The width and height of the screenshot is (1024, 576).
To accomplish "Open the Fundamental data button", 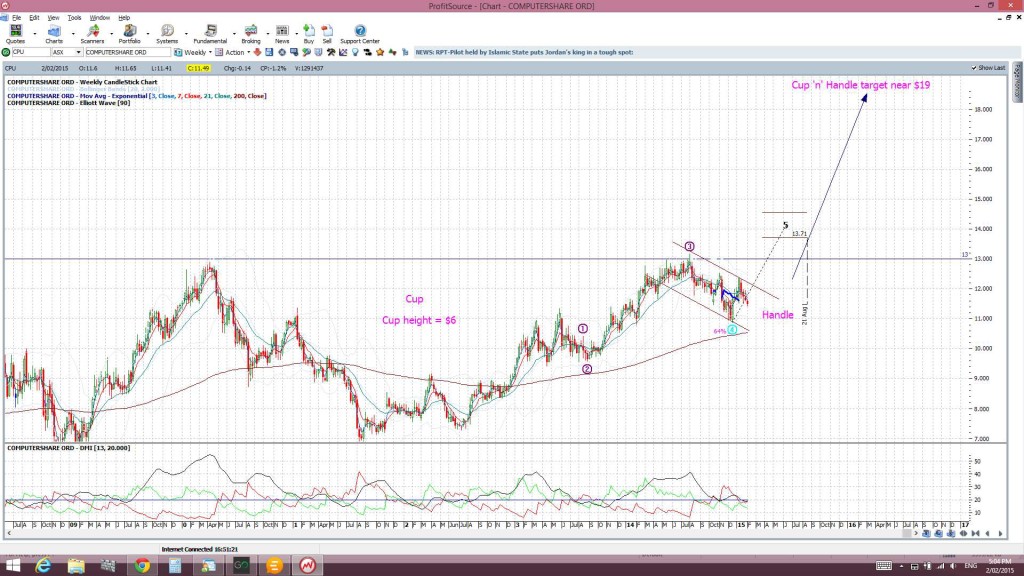I will click(210, 34).
